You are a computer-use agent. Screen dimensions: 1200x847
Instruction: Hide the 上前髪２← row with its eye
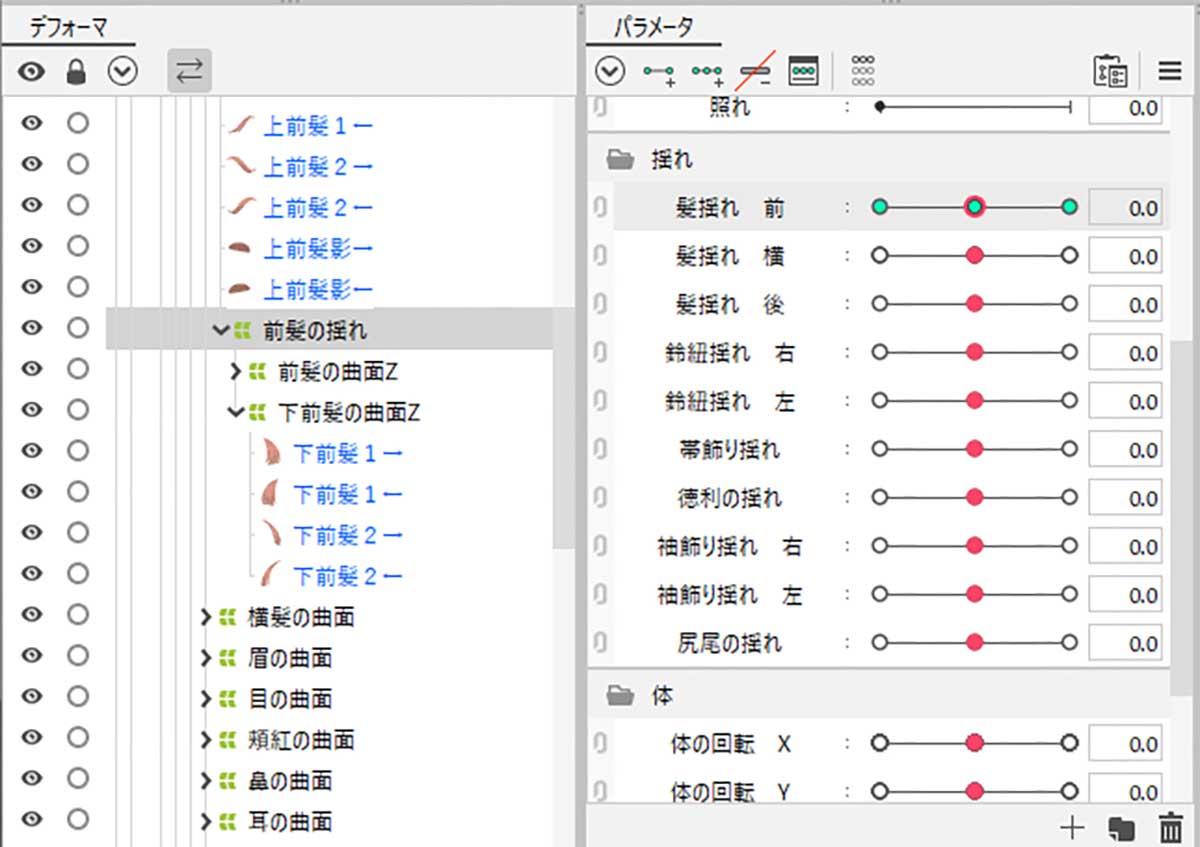click(32, 206)
